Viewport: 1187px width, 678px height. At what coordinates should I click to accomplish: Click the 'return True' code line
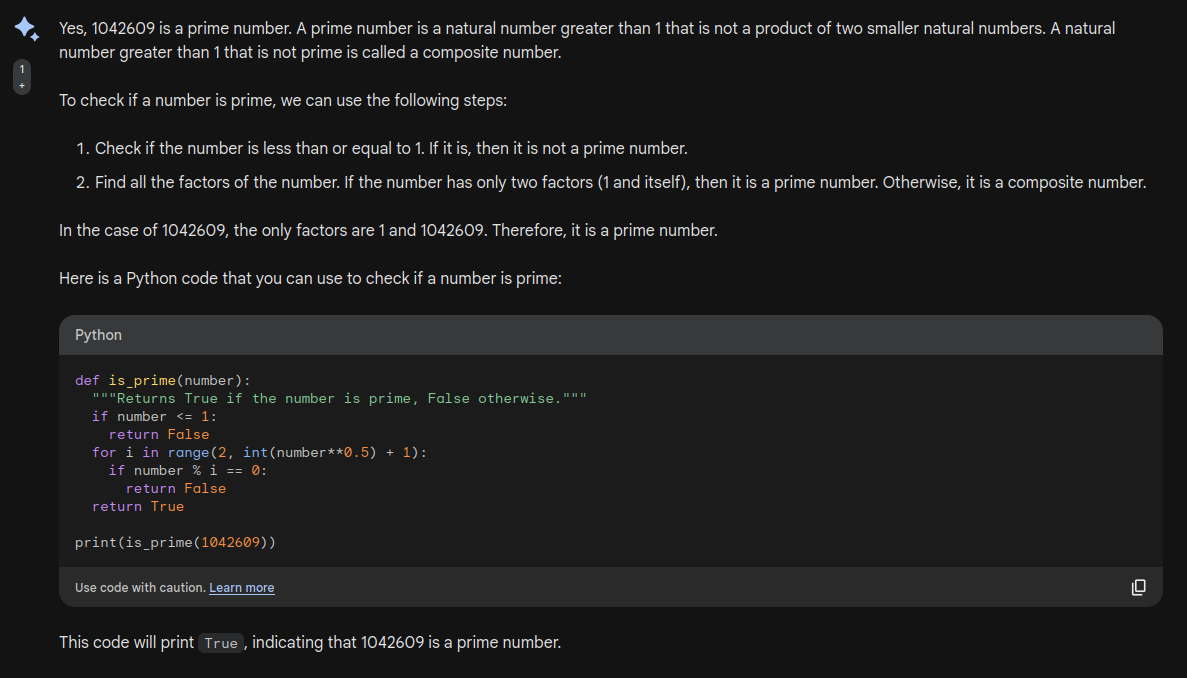[138, 507]
